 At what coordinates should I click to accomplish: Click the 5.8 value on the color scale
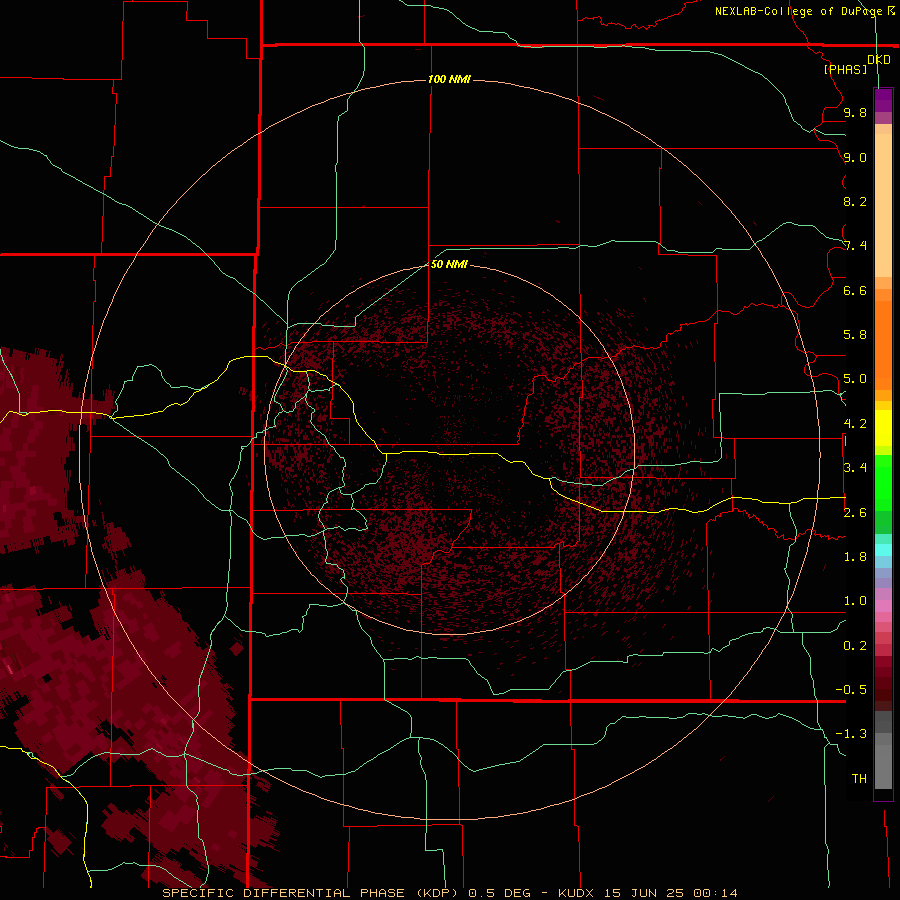[x=855, y=335]
